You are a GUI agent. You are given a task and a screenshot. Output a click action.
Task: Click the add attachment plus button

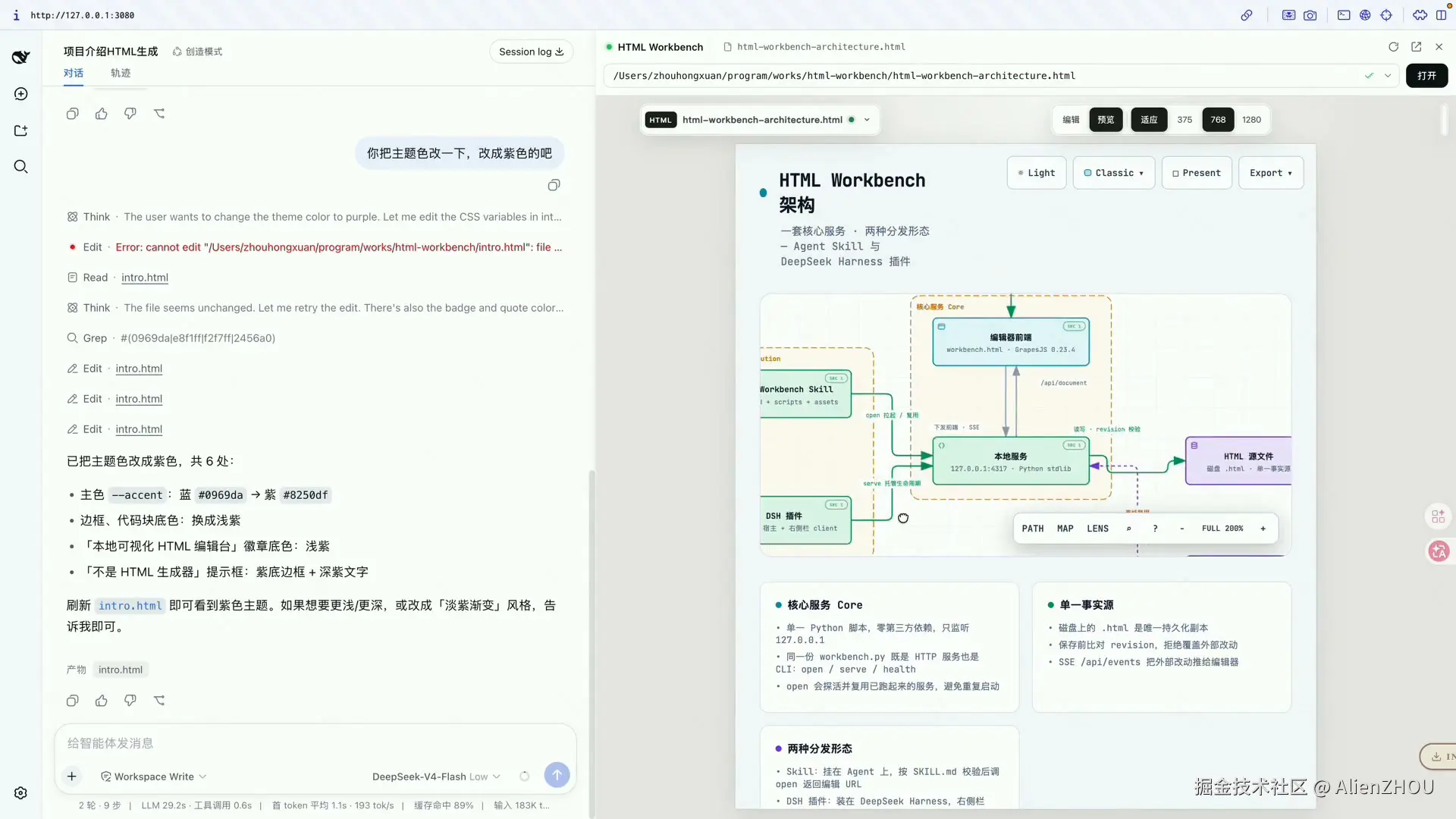(72, 776)
